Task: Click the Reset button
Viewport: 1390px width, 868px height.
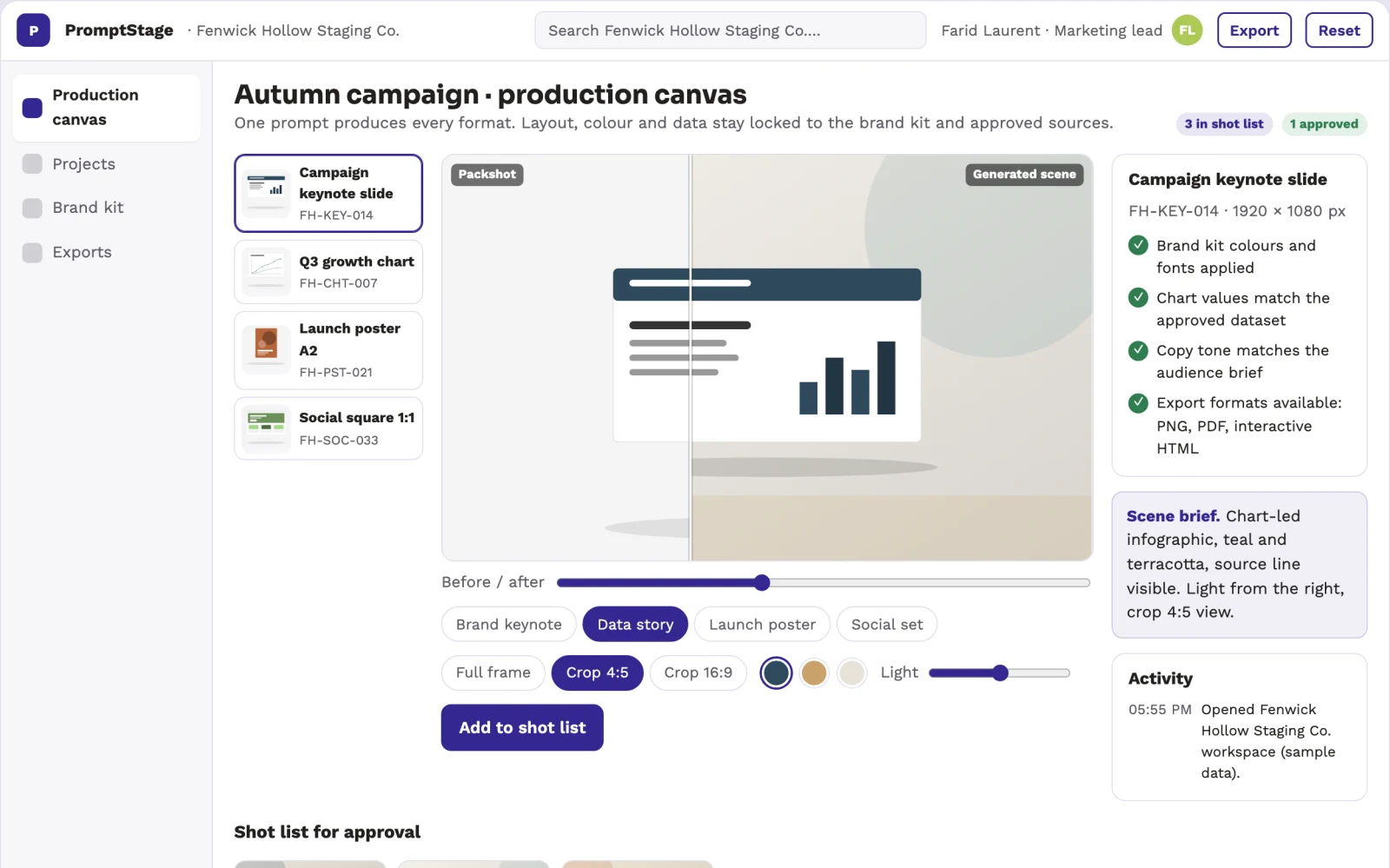Action: click(x=1339, y=30)
